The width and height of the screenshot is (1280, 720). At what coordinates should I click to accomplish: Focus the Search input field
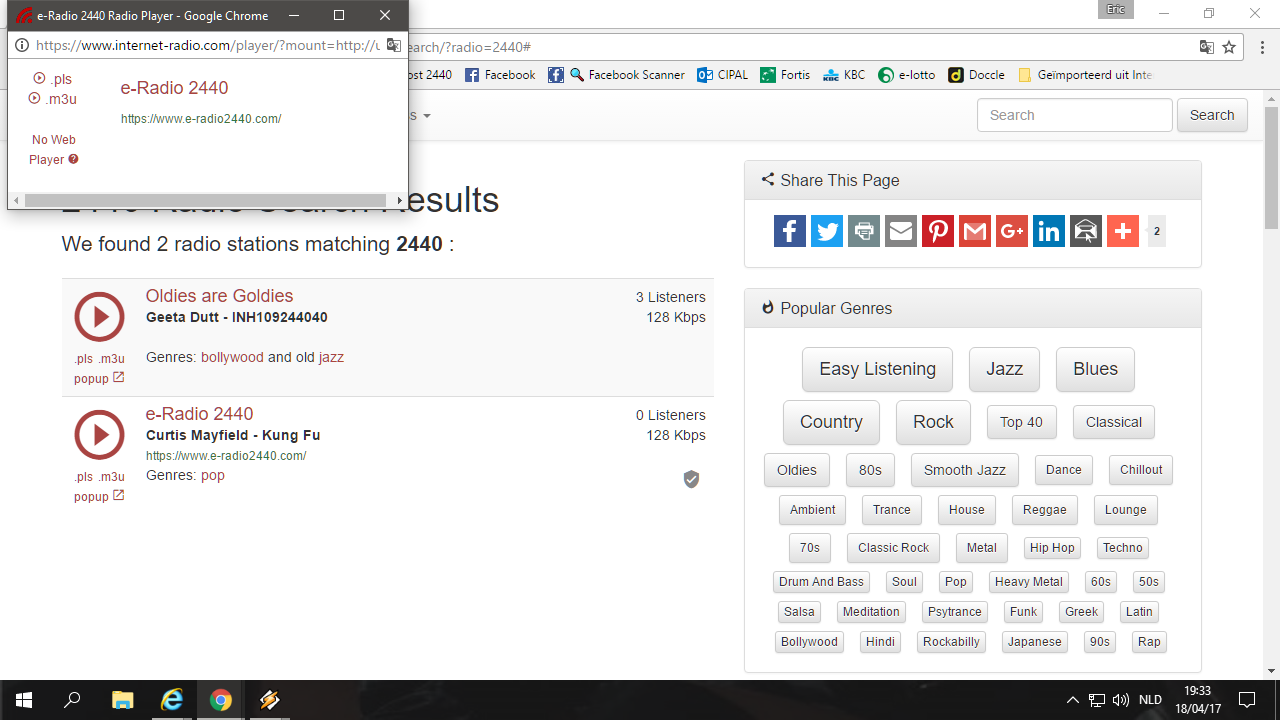(x=1074, y=115)
